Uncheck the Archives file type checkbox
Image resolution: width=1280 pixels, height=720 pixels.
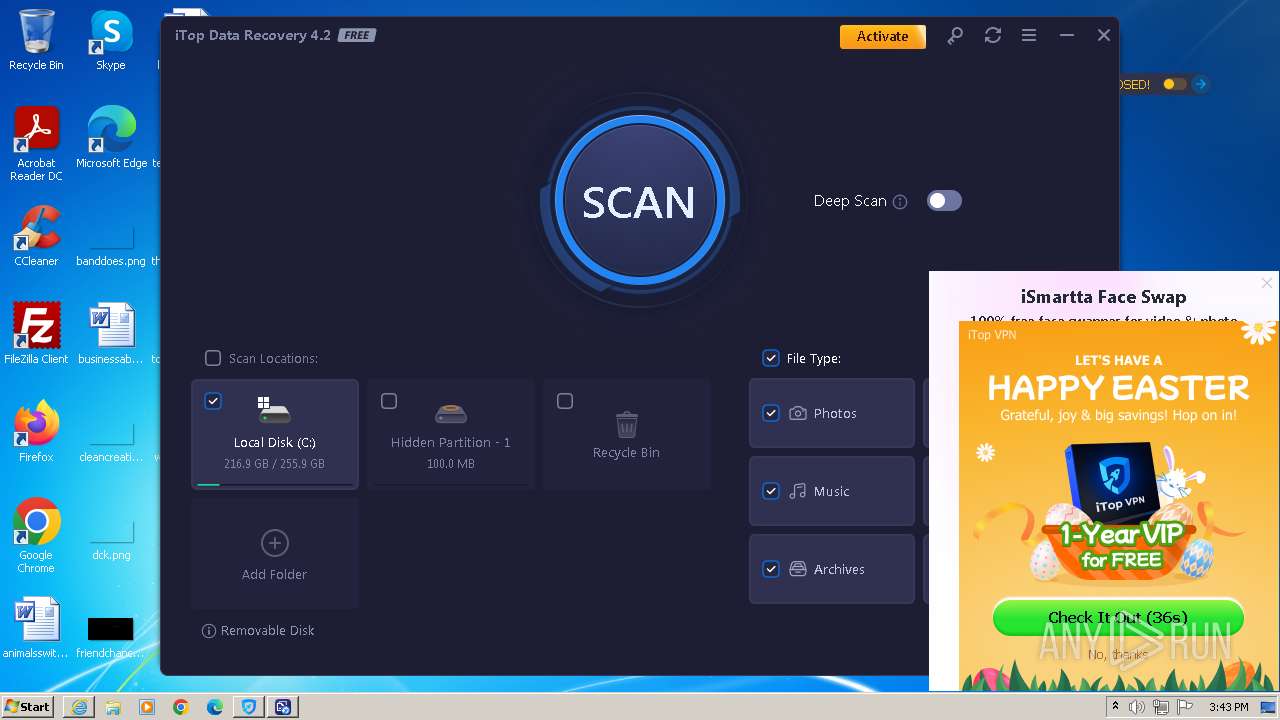[x=771, y=569]
